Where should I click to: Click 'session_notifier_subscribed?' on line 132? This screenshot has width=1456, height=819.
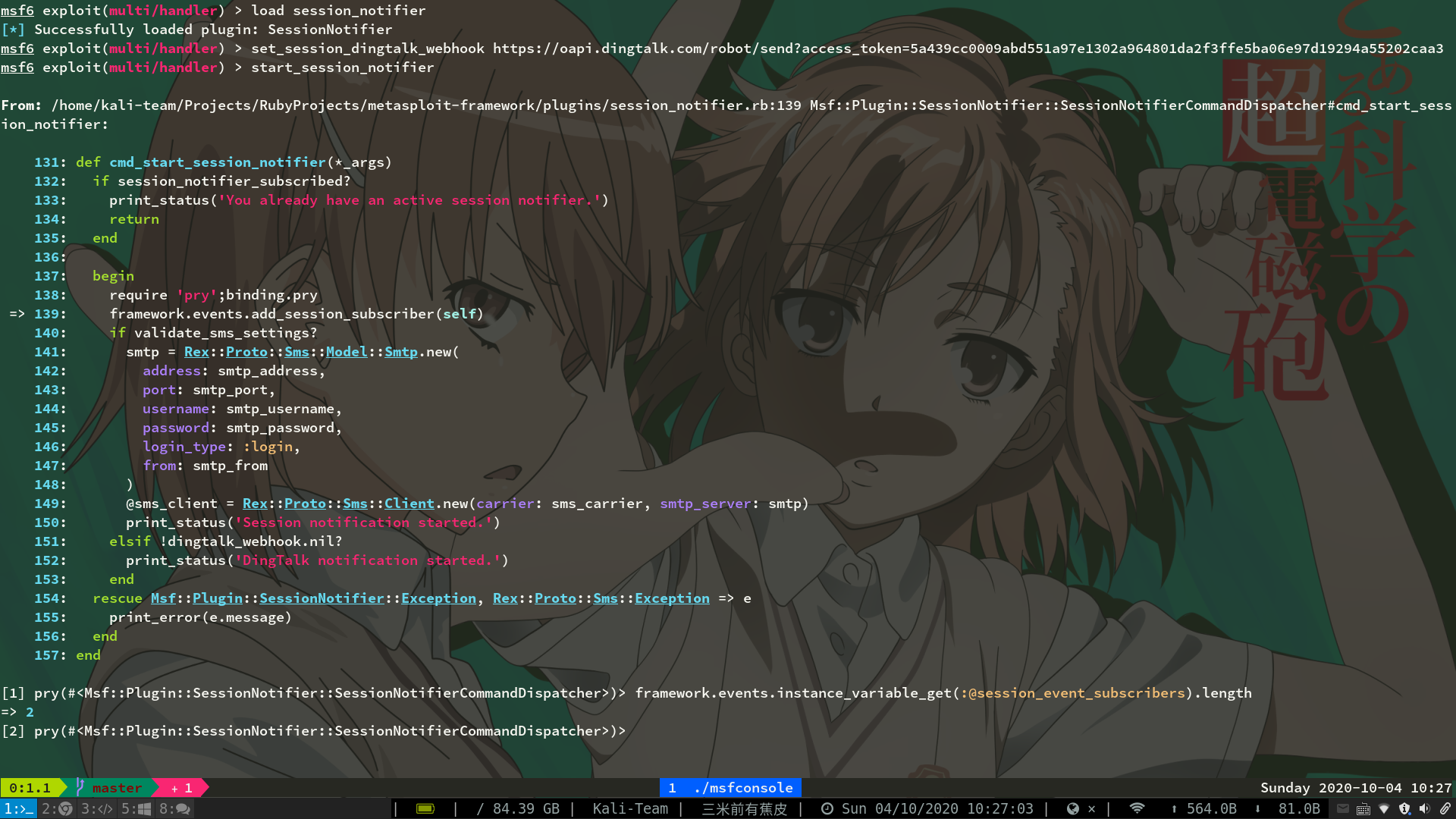point(234,181)
